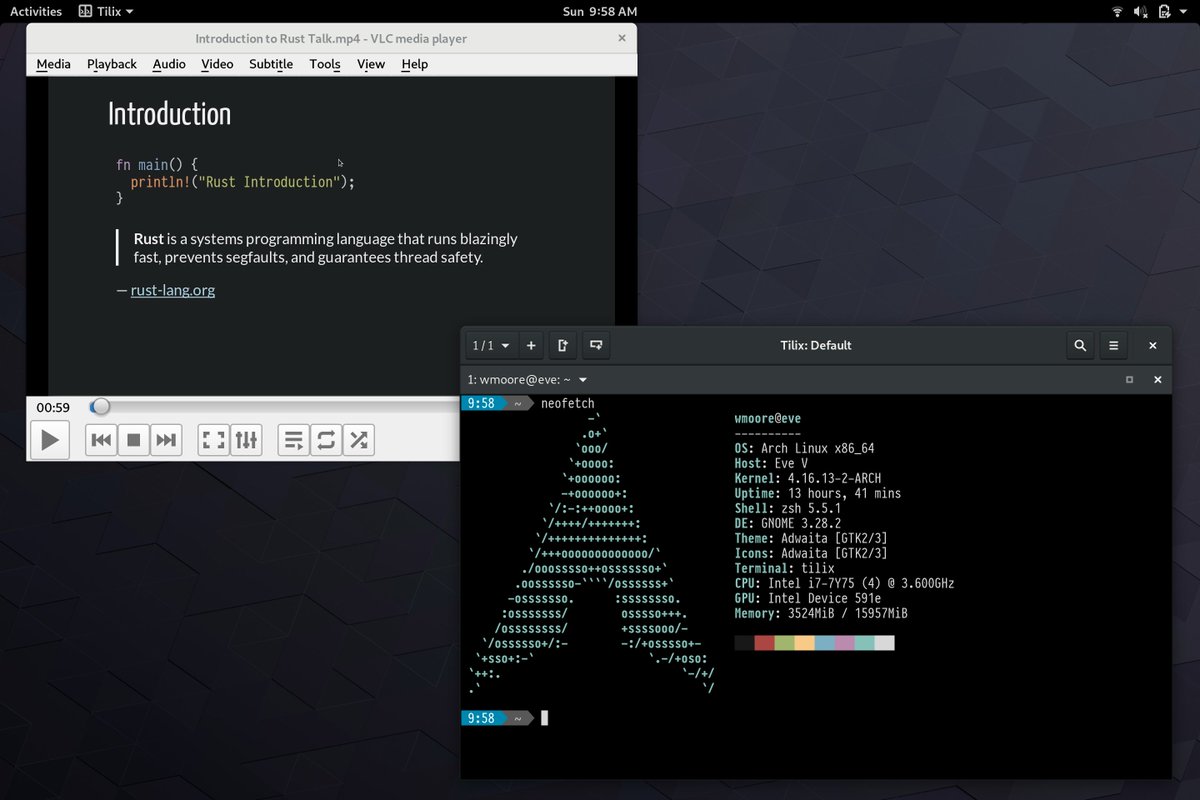1200x800 pixels.
Task: Show the VLC playlist
Action: [294, 439]
